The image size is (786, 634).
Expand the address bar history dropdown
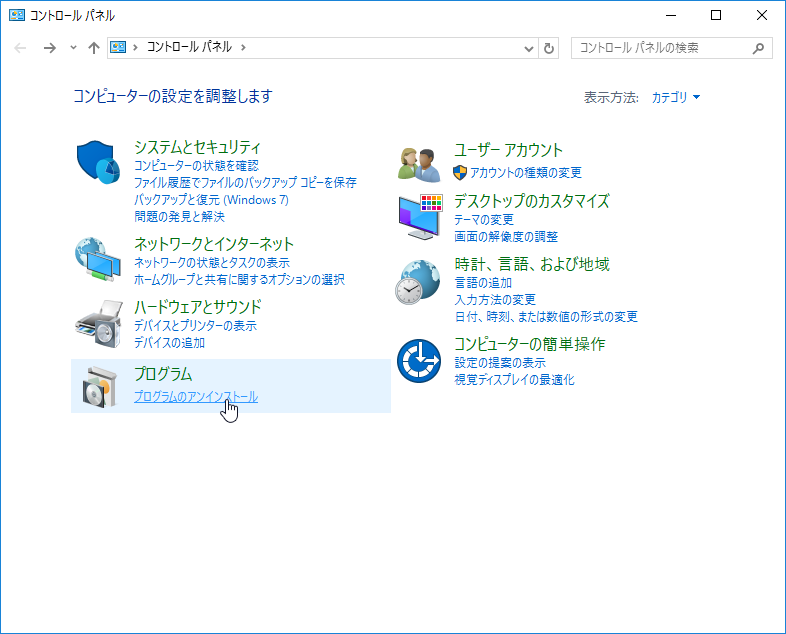(528, 48)
